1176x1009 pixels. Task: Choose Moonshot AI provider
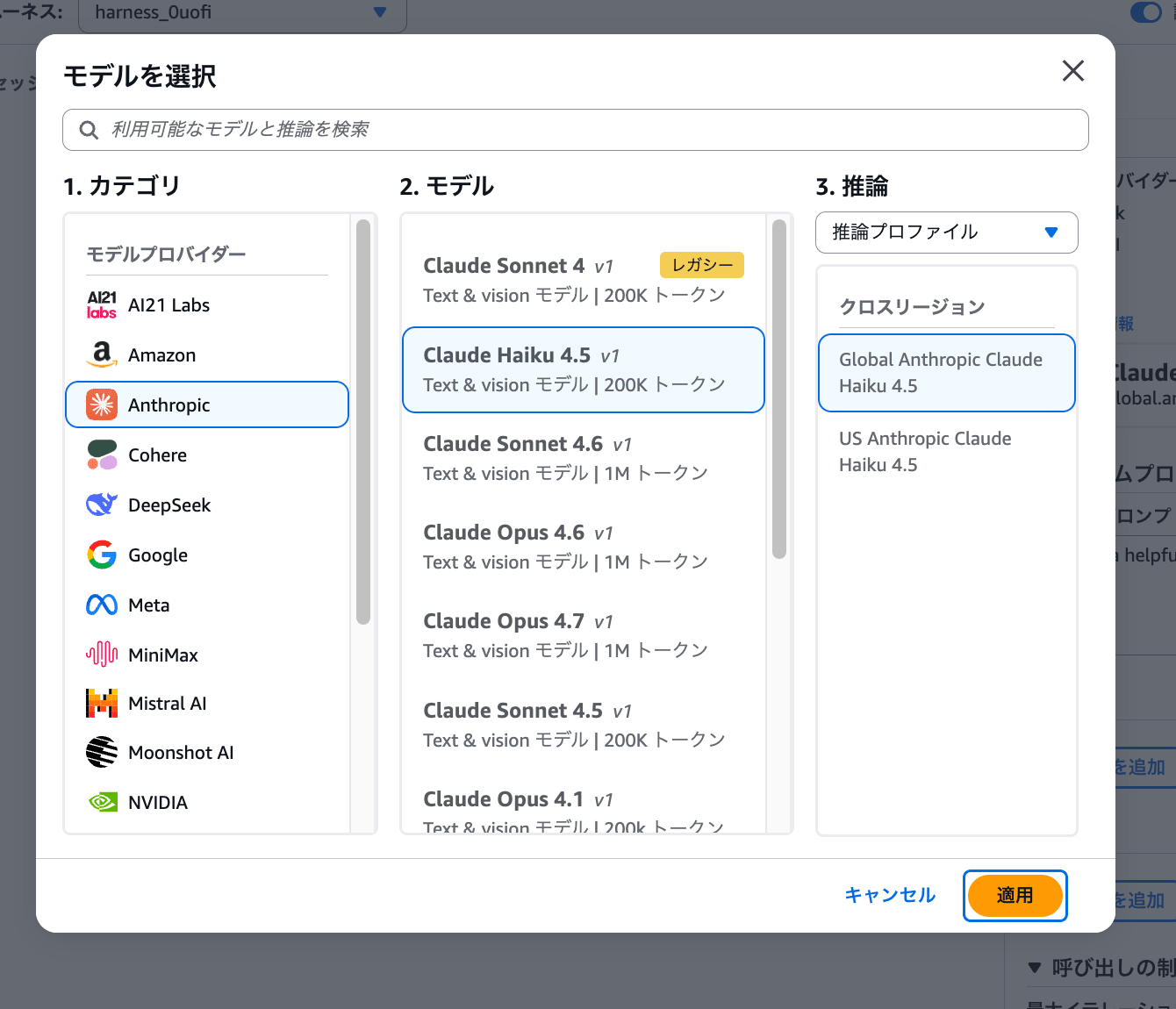[x=207, y=752]
